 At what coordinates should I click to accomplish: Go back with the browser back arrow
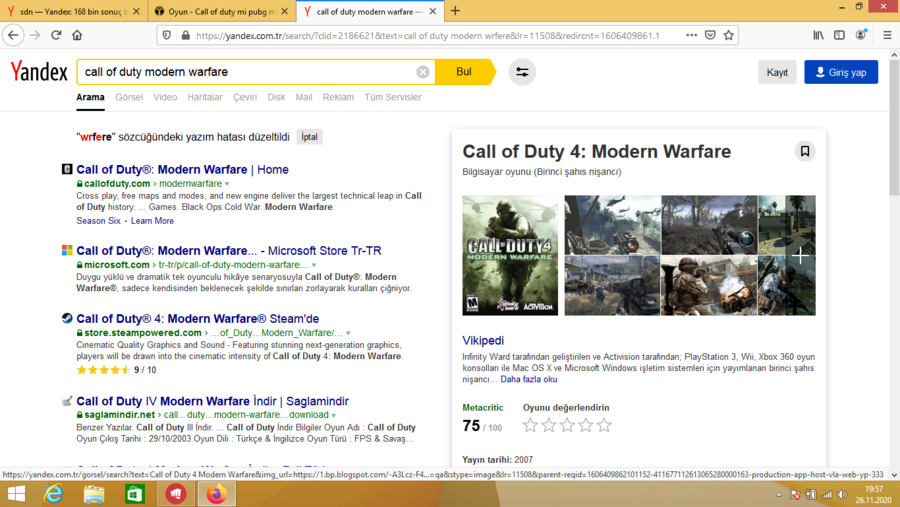click(13, 35)
